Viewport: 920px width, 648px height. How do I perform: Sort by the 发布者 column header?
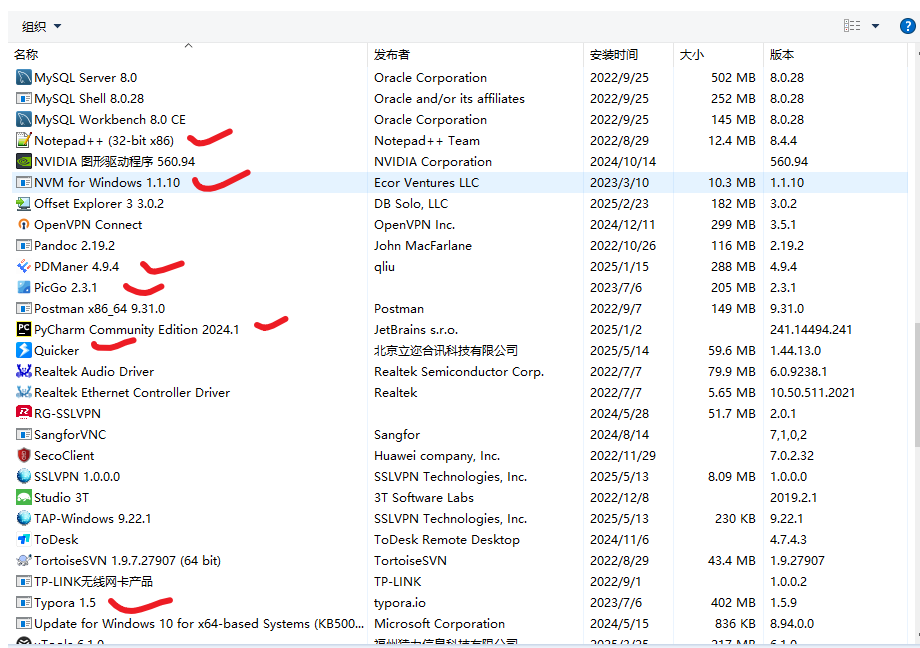pos(476,55)
